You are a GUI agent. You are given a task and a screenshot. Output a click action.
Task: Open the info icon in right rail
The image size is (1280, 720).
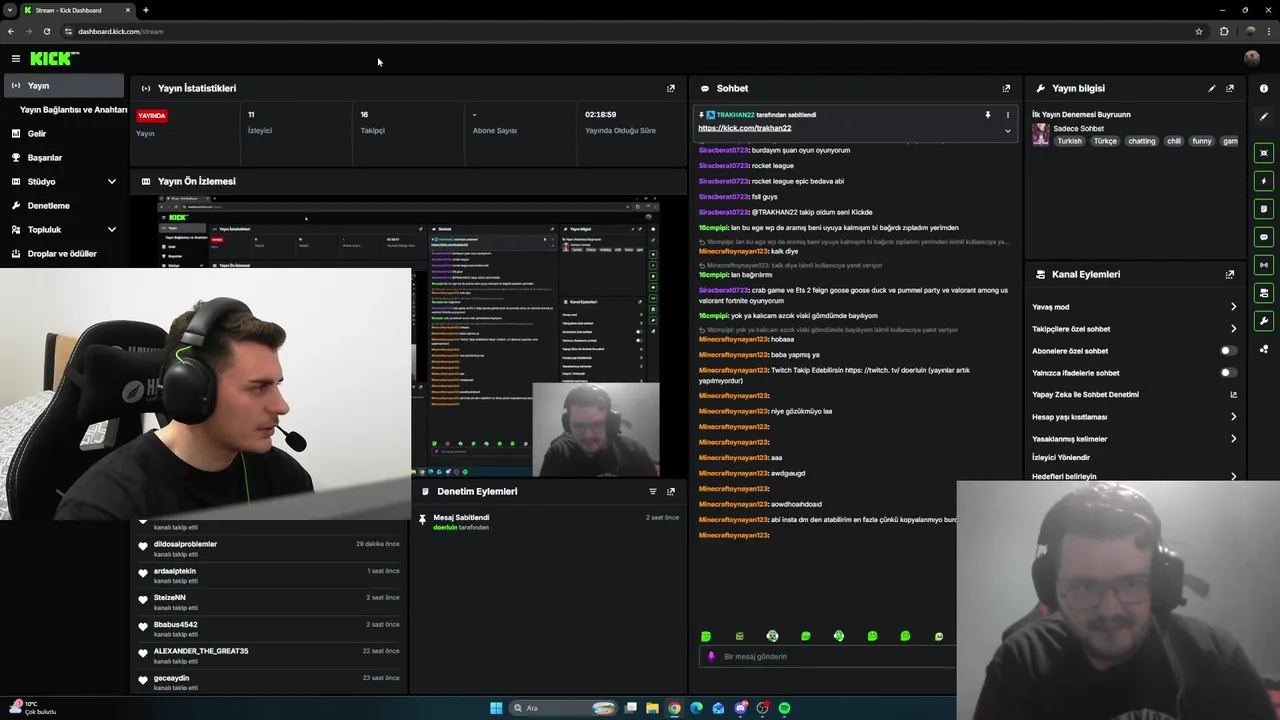(1264, 88)
